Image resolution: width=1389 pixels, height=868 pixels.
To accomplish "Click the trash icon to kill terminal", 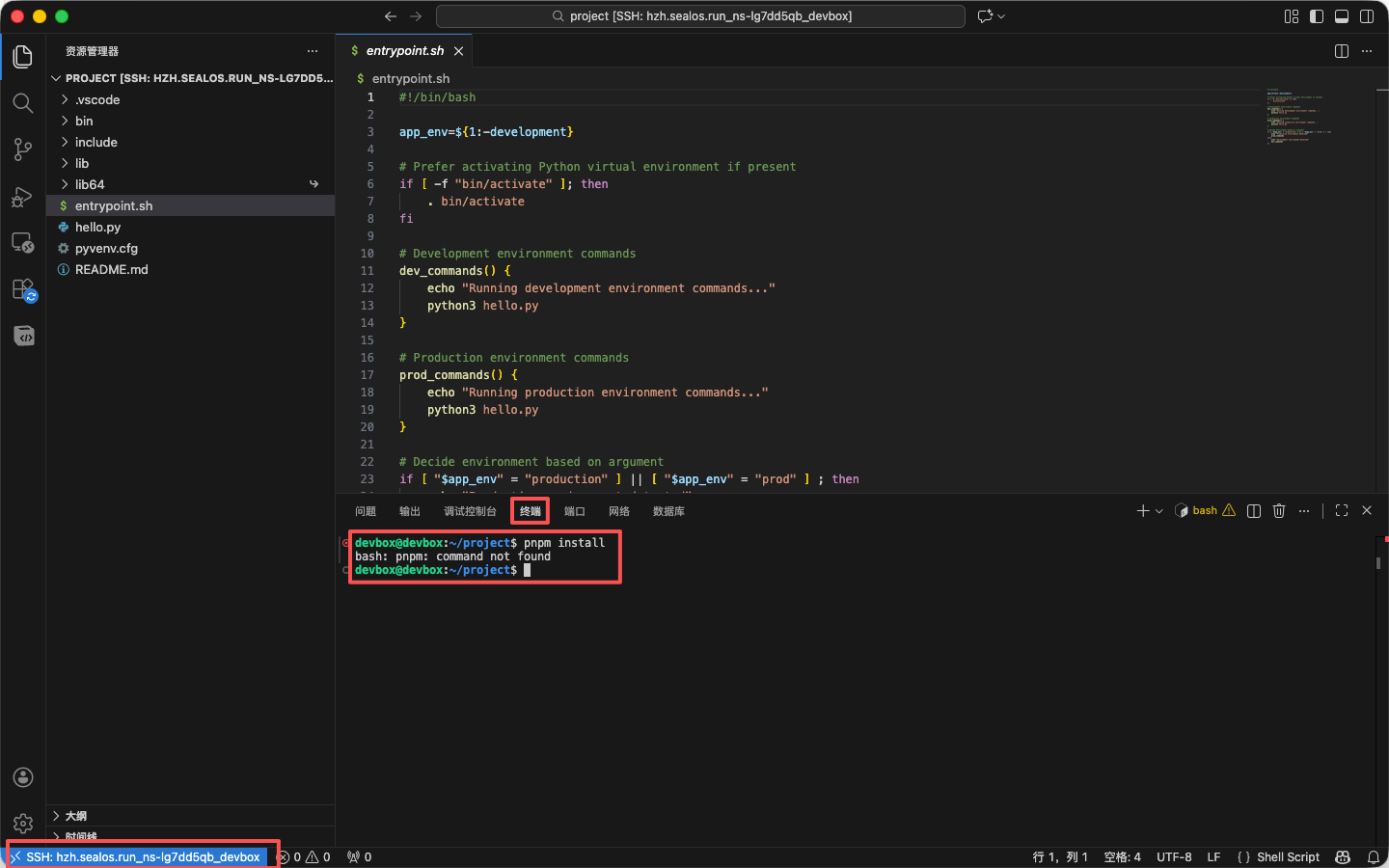I will pyautogui.click(x=1279, y=511).
